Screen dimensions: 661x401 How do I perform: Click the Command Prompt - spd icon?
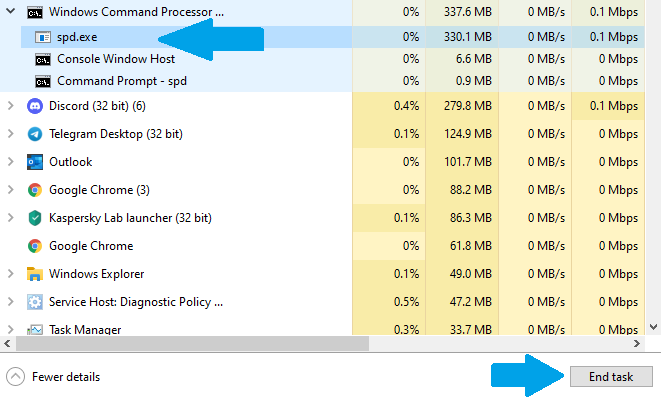coord(43,81)
